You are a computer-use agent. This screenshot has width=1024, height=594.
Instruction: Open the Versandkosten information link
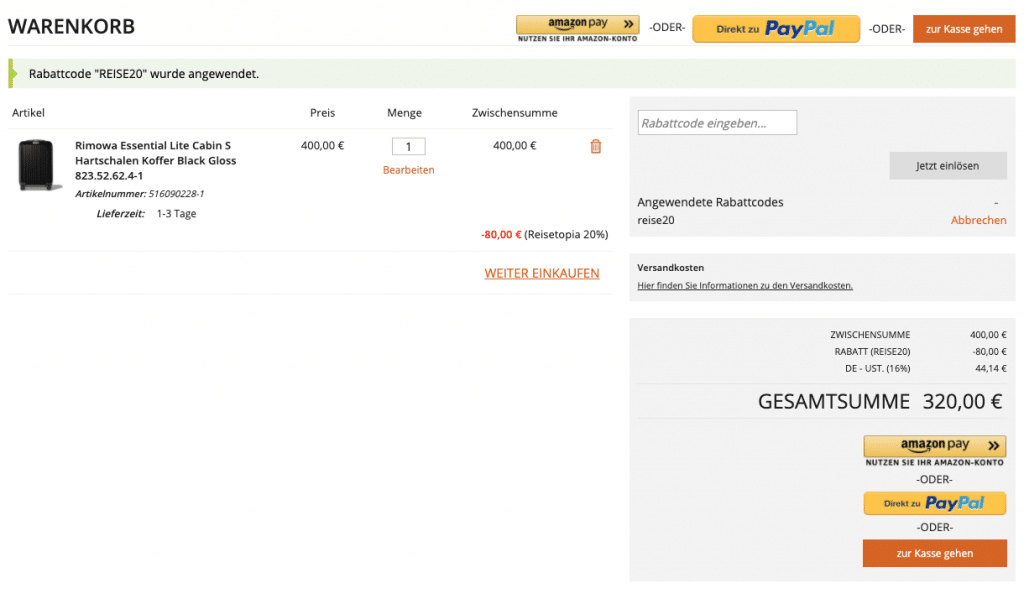tap(745, 286)
